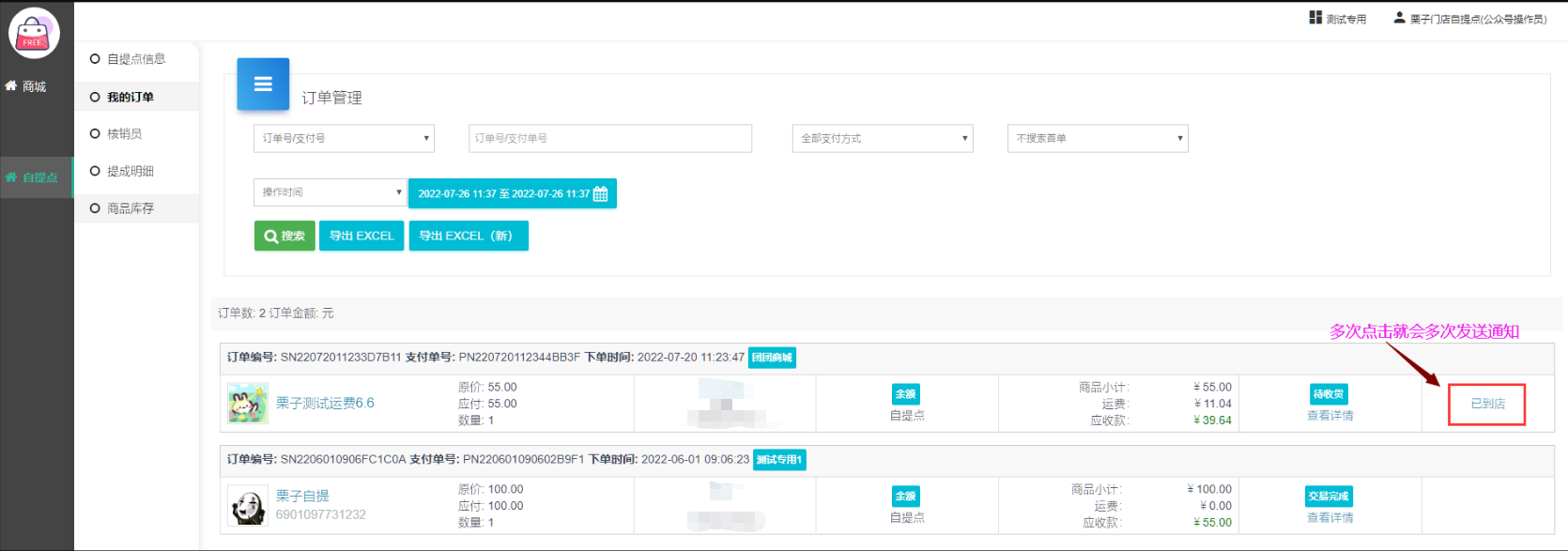This screenshot has width=1568, height=551.
Task: Click the shopping bag logo icon
Action: point(34,34)
